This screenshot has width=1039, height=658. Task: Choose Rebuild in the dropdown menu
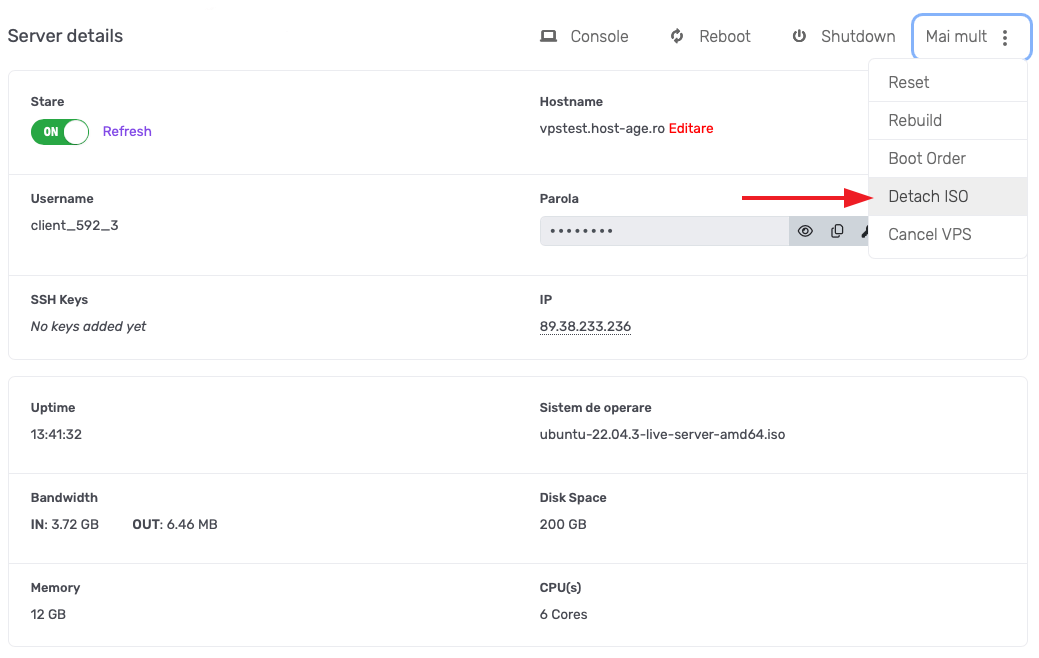(x=915, y=120)
